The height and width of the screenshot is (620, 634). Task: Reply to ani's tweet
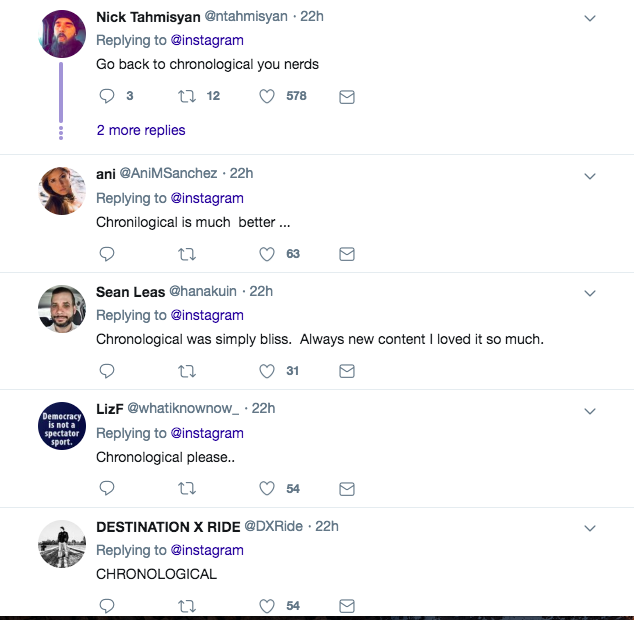pyautogui.click(x=108, y=254)
